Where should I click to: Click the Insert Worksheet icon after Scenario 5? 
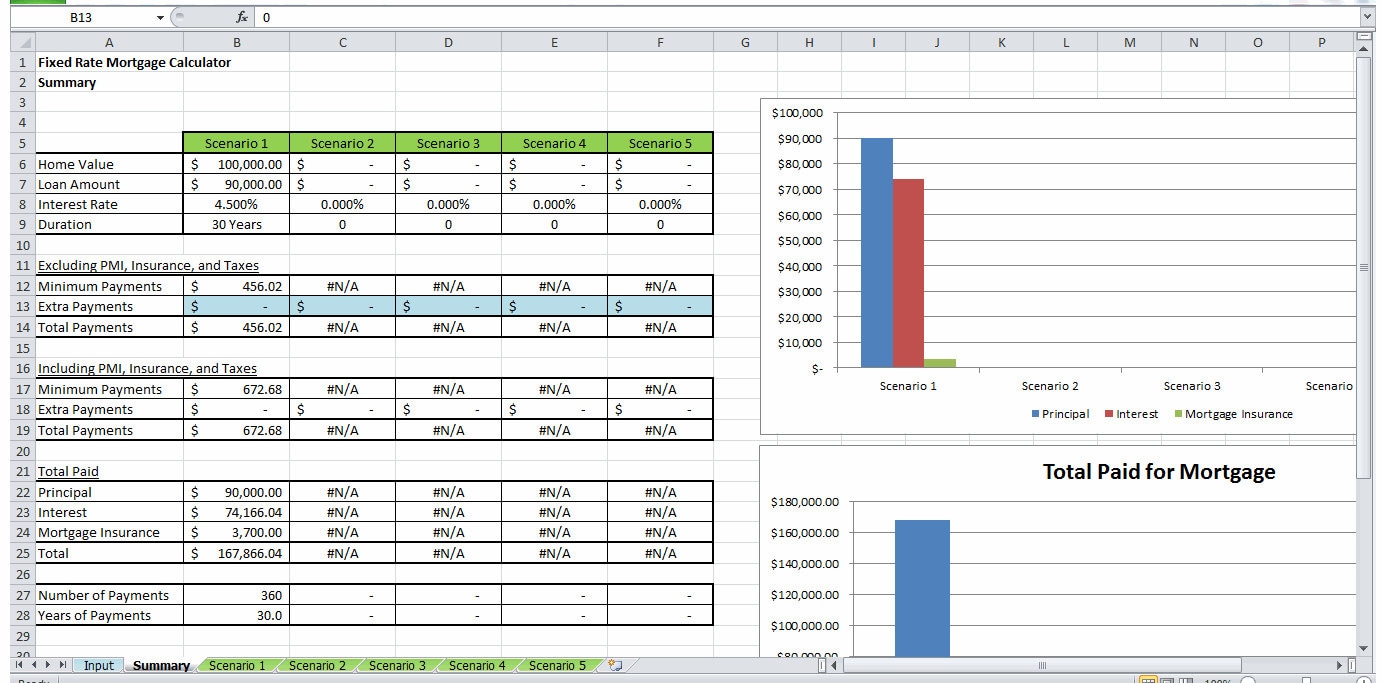[x=613, y=665]
